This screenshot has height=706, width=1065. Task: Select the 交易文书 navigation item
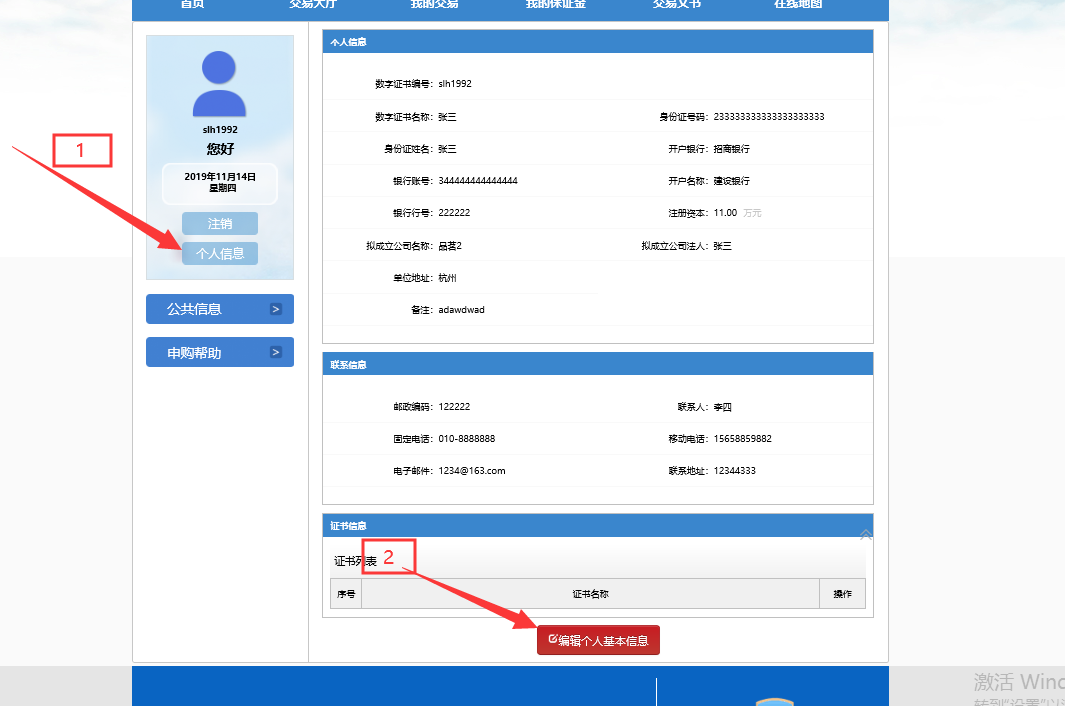pos(677,5)
